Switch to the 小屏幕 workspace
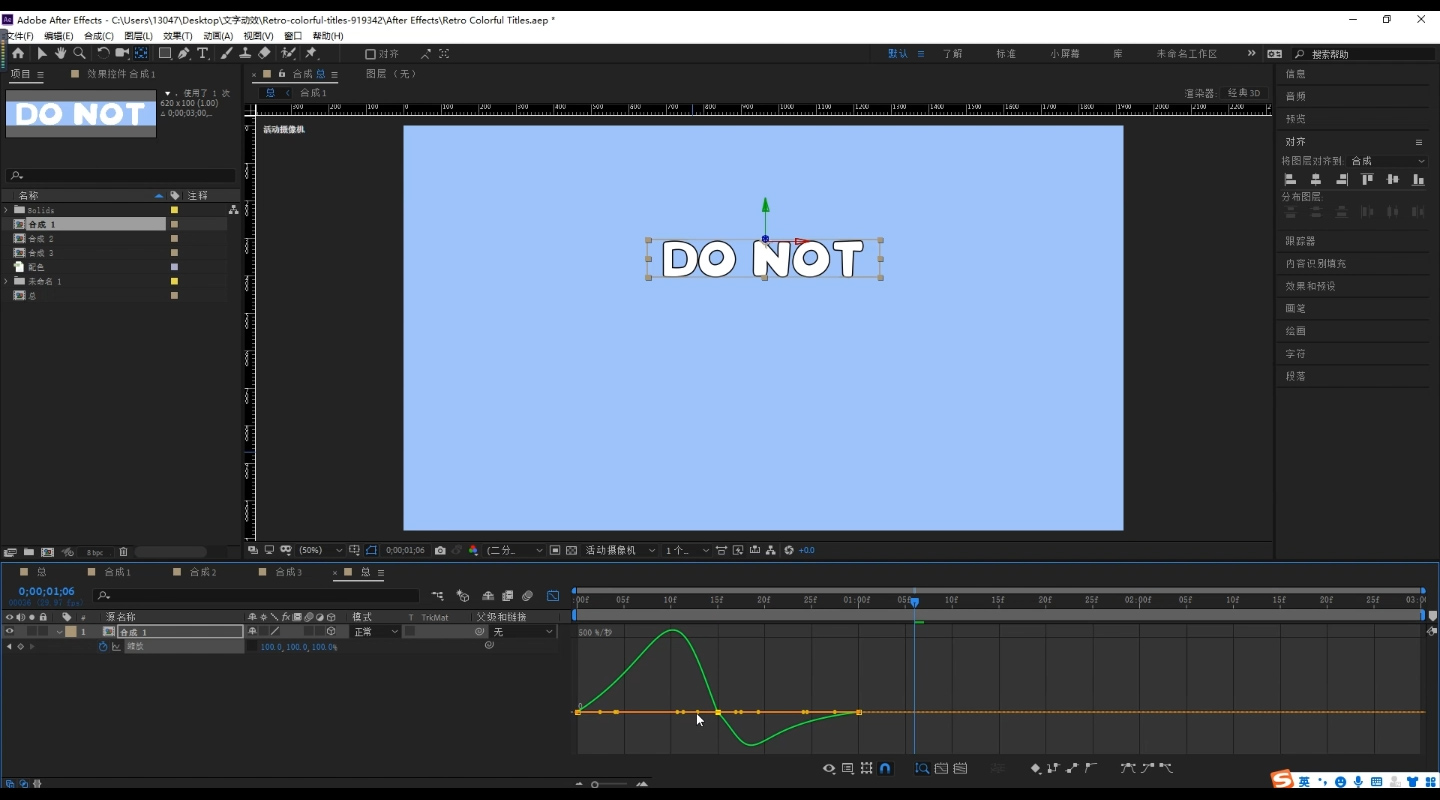1440x800 pixels. (x=1065, y=54)
